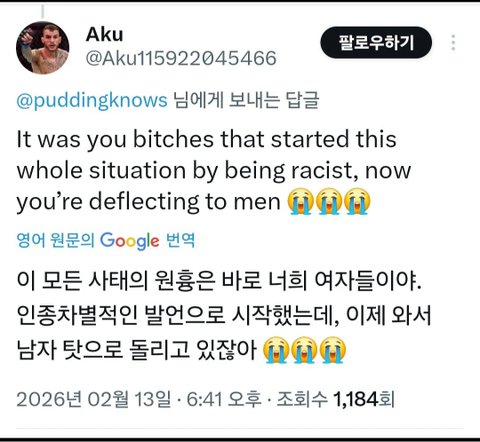Click the 영어 원문의 translation source text
The image size is (480, 442).
tap(55, 240)
